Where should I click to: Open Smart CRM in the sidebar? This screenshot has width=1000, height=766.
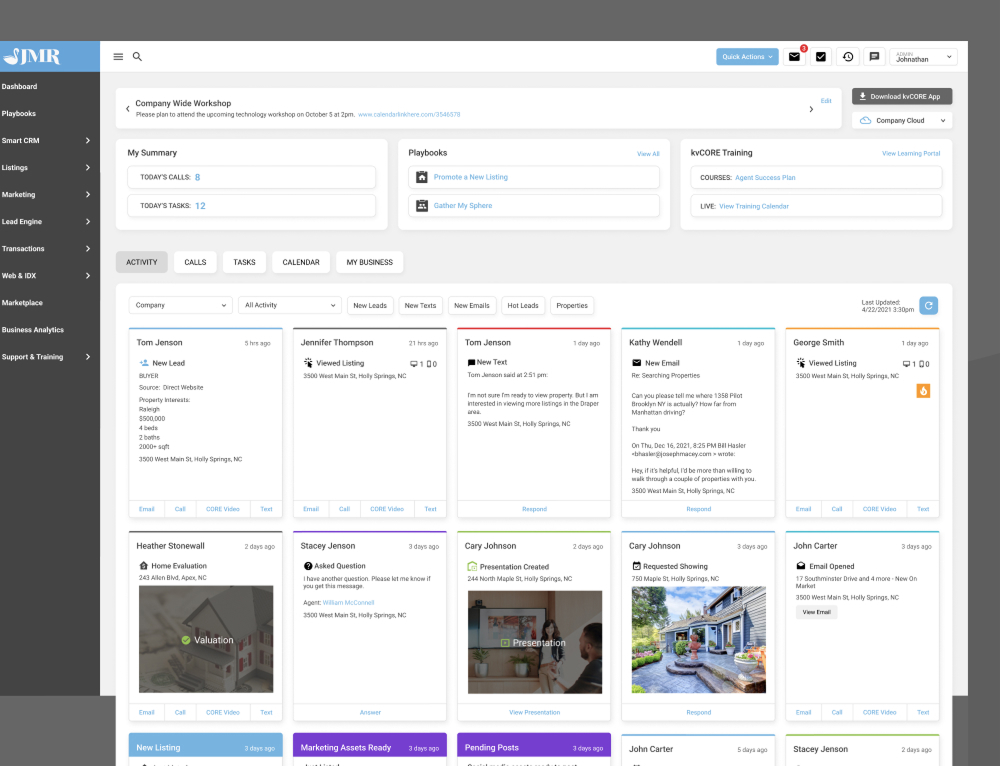(48, 141)
